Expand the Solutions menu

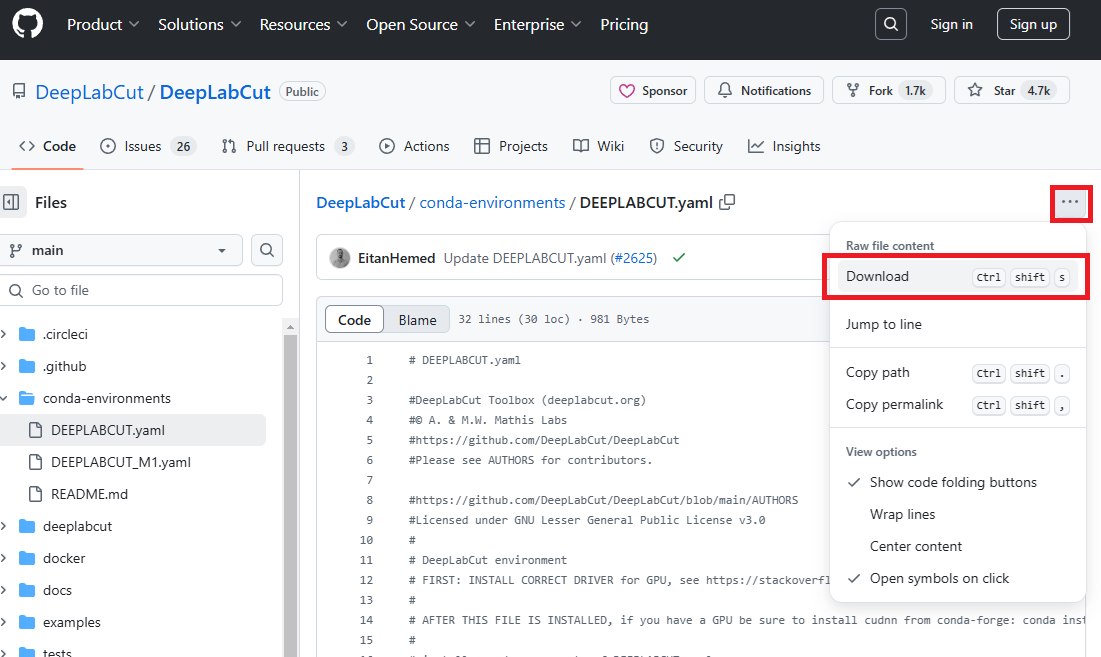(199, 25)
